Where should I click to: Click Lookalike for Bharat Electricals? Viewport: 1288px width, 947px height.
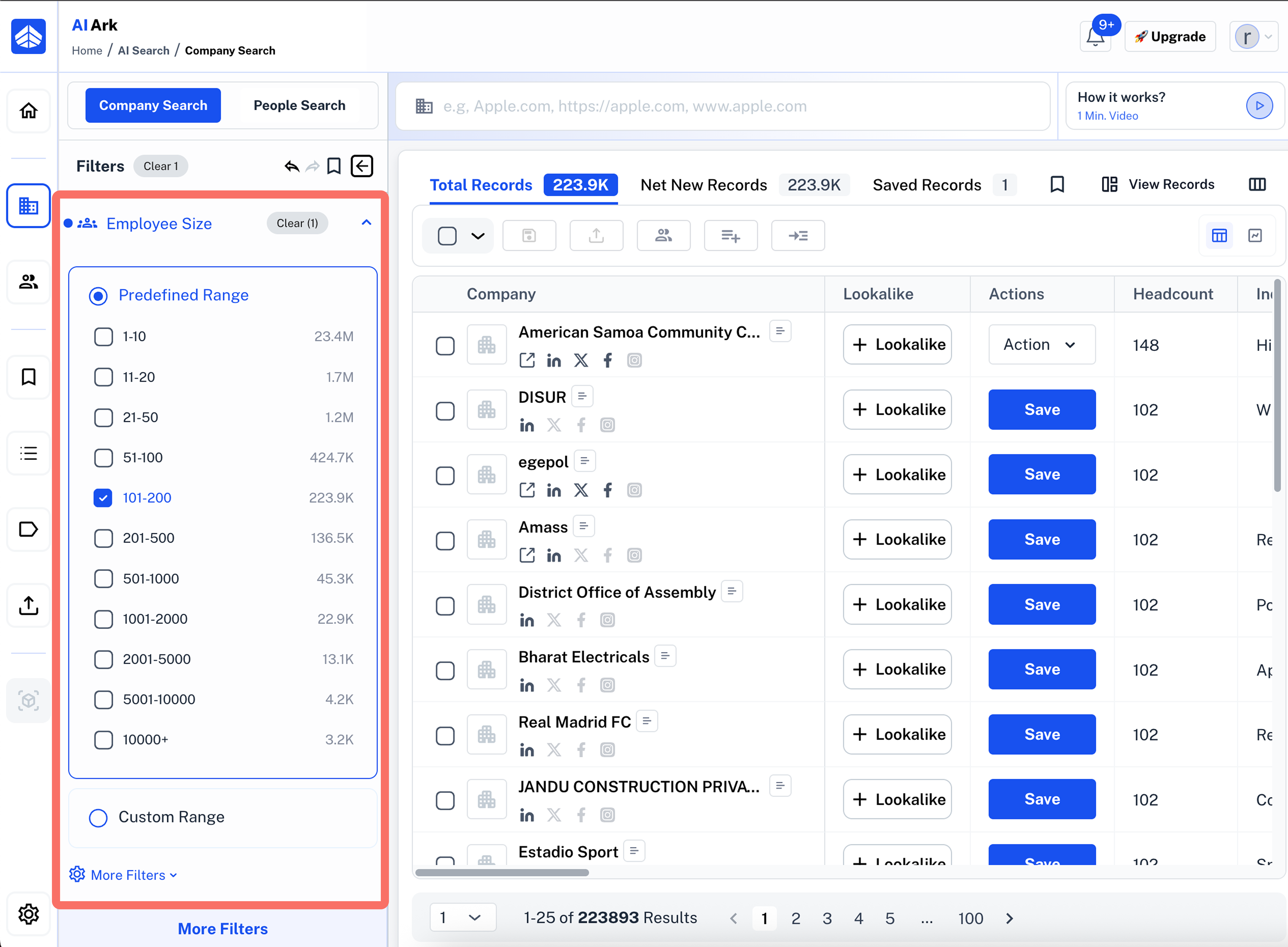[897, 669]
